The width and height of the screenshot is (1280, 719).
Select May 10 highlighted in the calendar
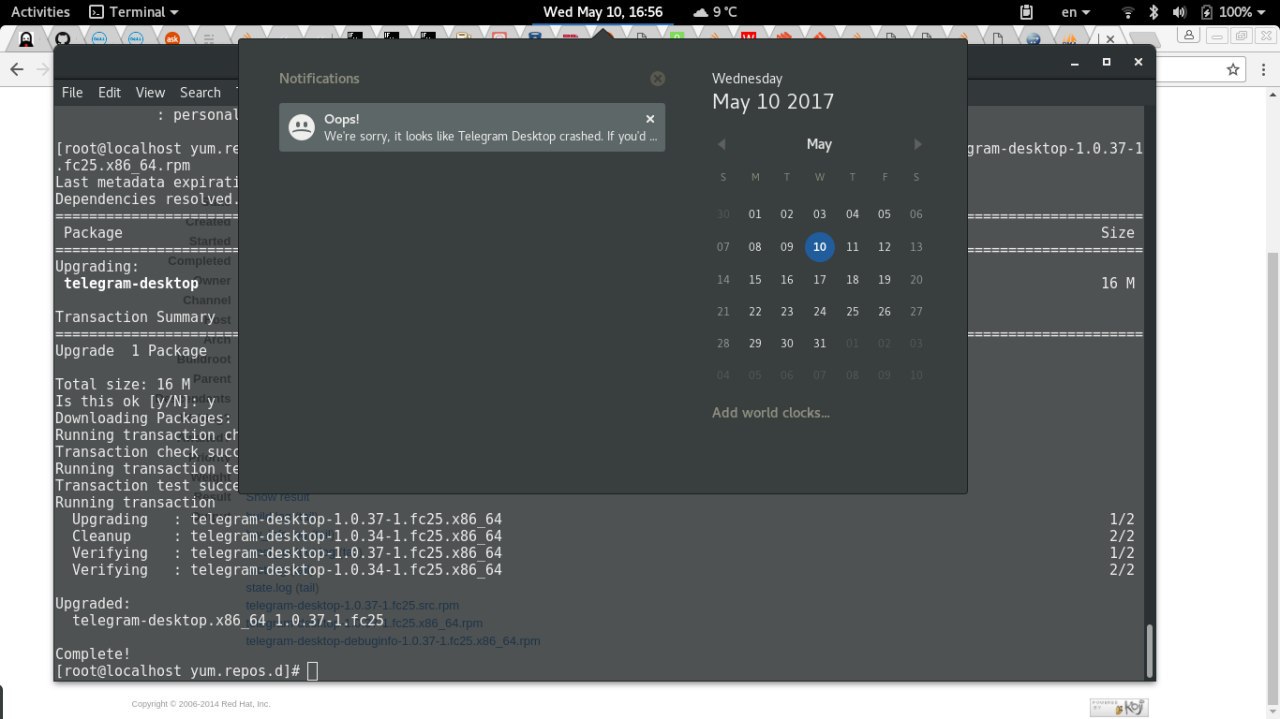click(820, 246)
